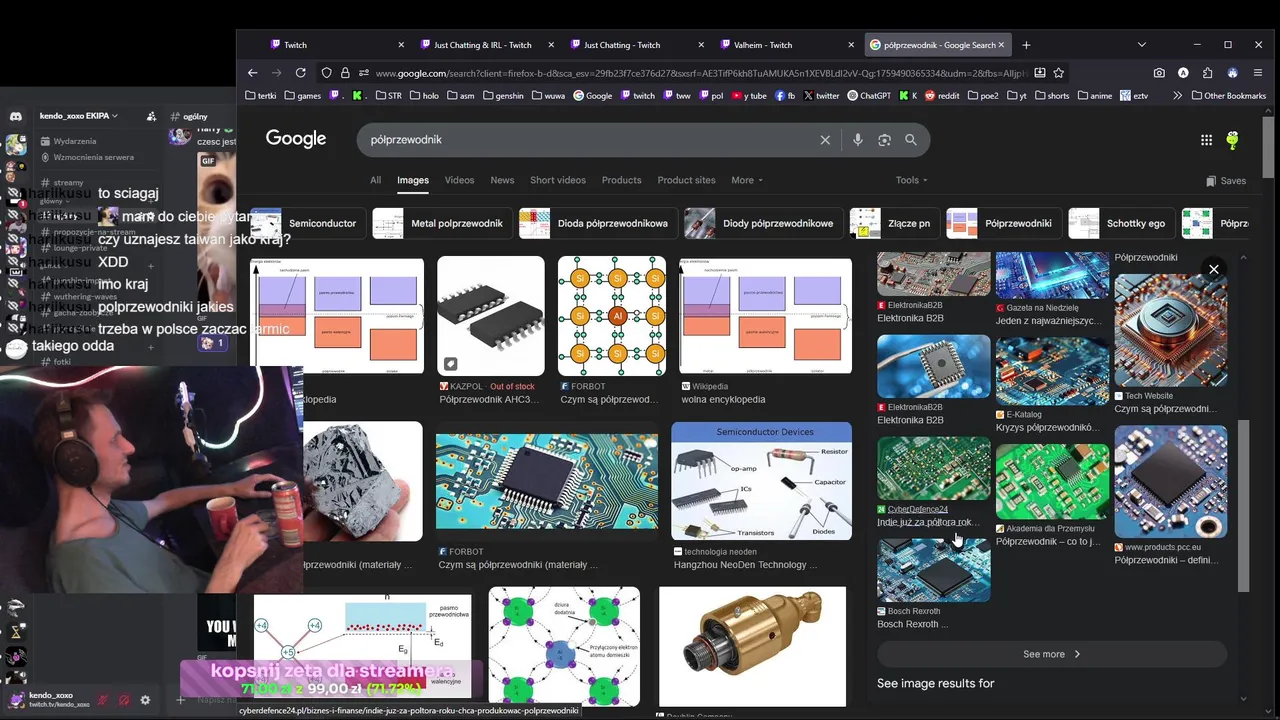The width and height of the screenshot is (1280, 720).
Task: Open Wydarzenia in the Discord sidebar
Action: (75, 141)
